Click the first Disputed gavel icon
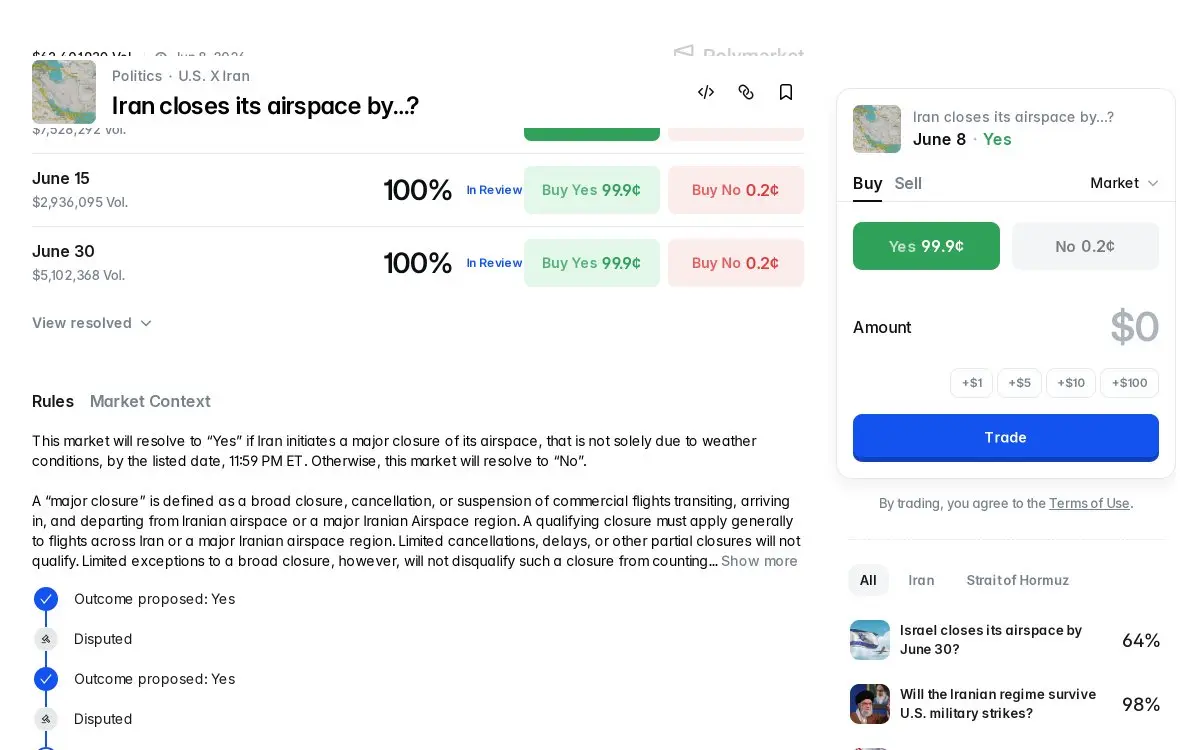Screen dimensions: 1200x750 [x=46, y=639]
